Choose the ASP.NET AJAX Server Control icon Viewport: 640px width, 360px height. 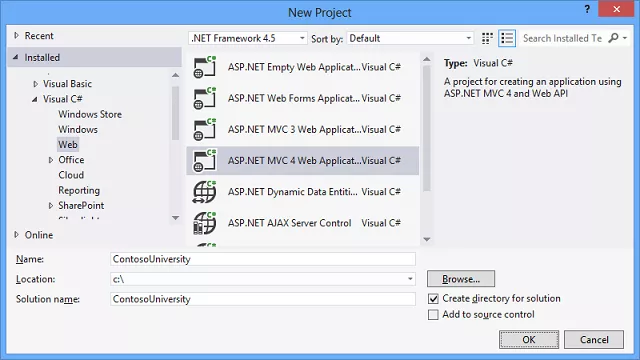click(x=204, y=223)
